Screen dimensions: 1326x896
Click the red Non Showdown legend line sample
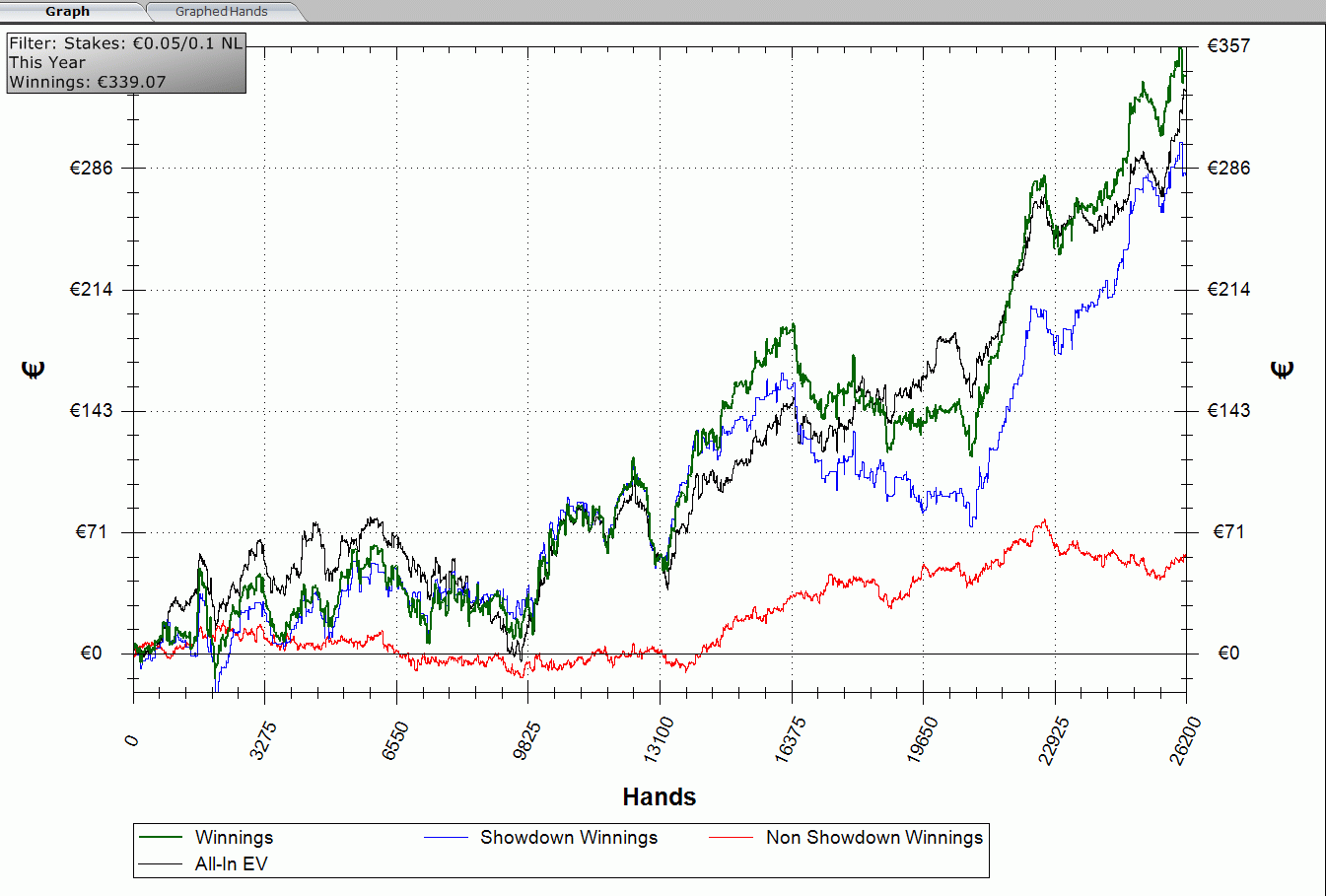click(x=732, y=838)
